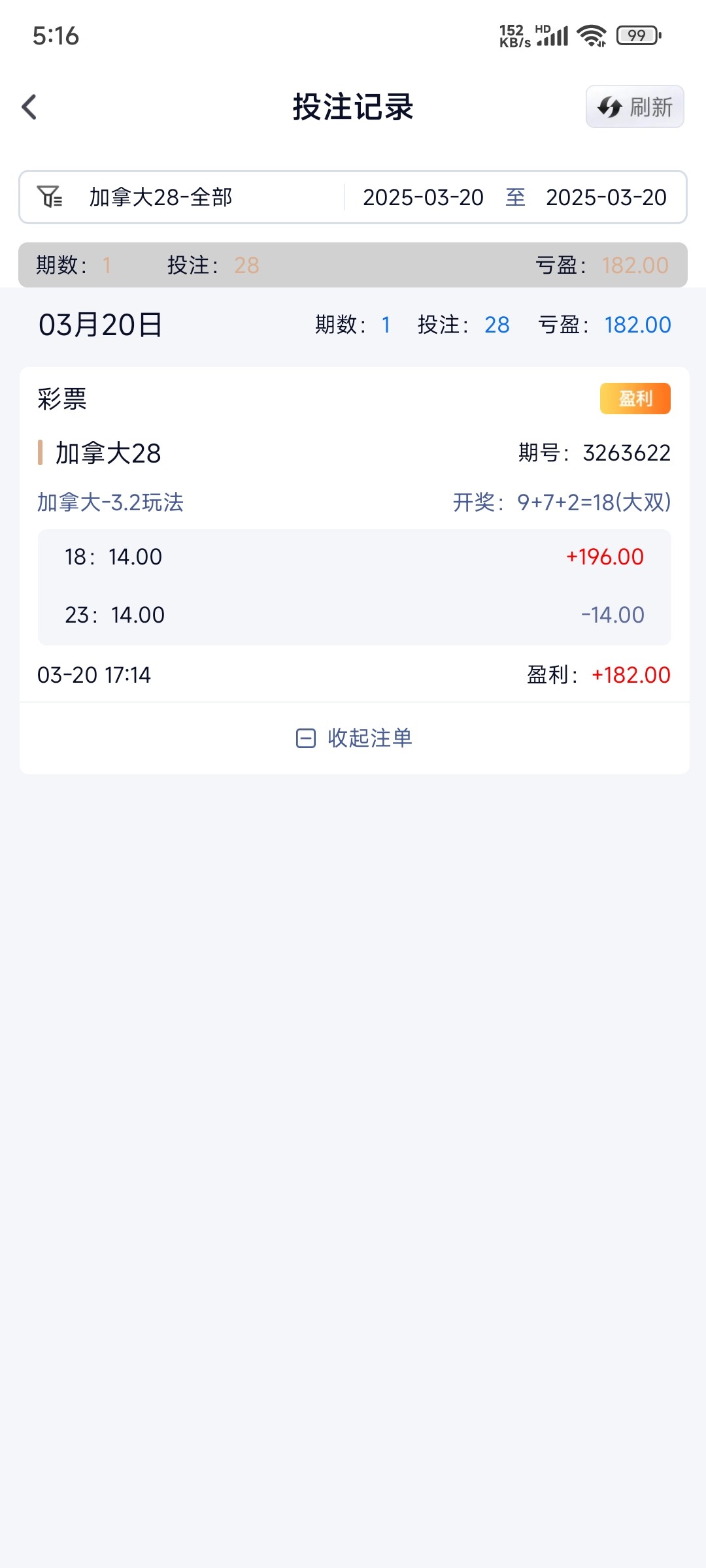Screen dimensions: 706x1568
Task: Open the 加拿大28 game entry title
Action: click(x=108, y=453)
